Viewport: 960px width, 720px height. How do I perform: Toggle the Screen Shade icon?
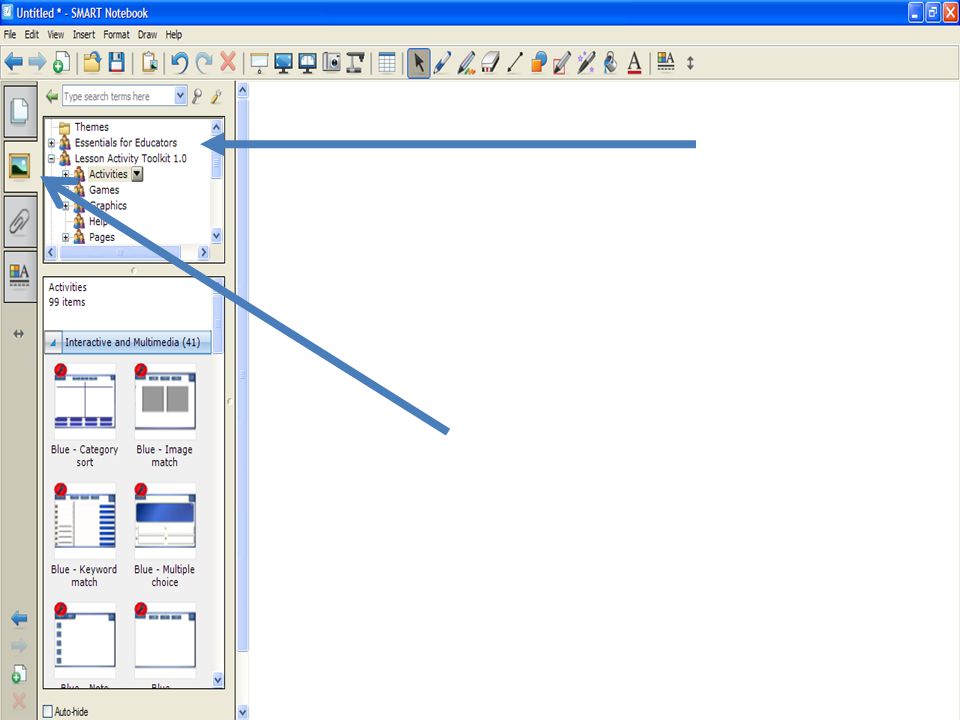259,62
